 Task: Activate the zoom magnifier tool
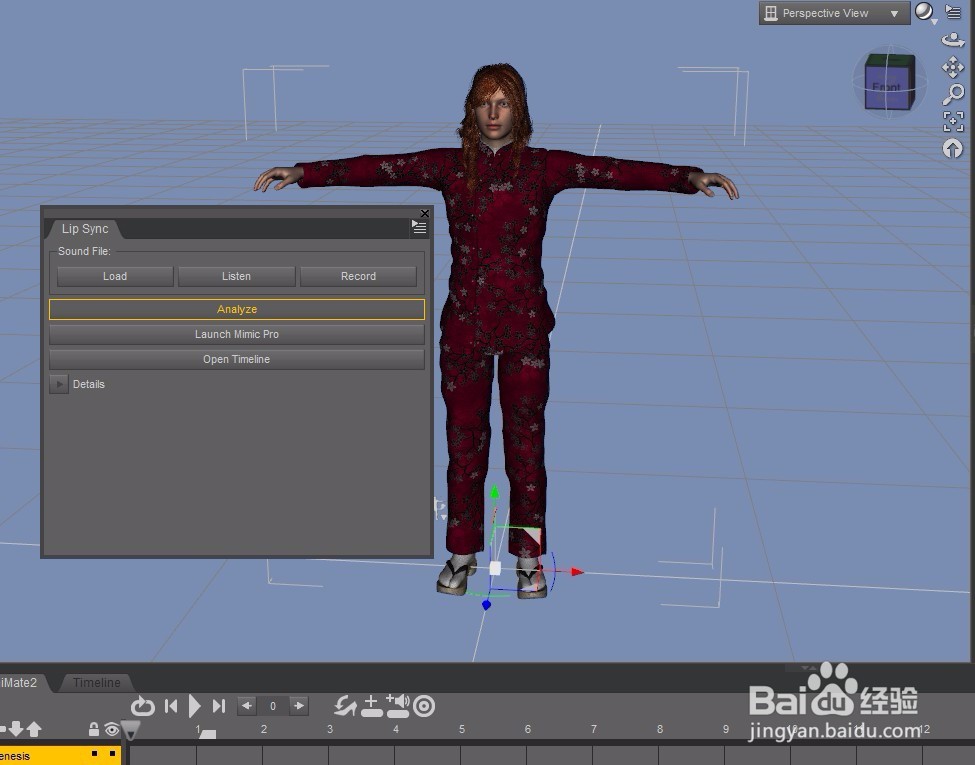click(x=952, y=94)
